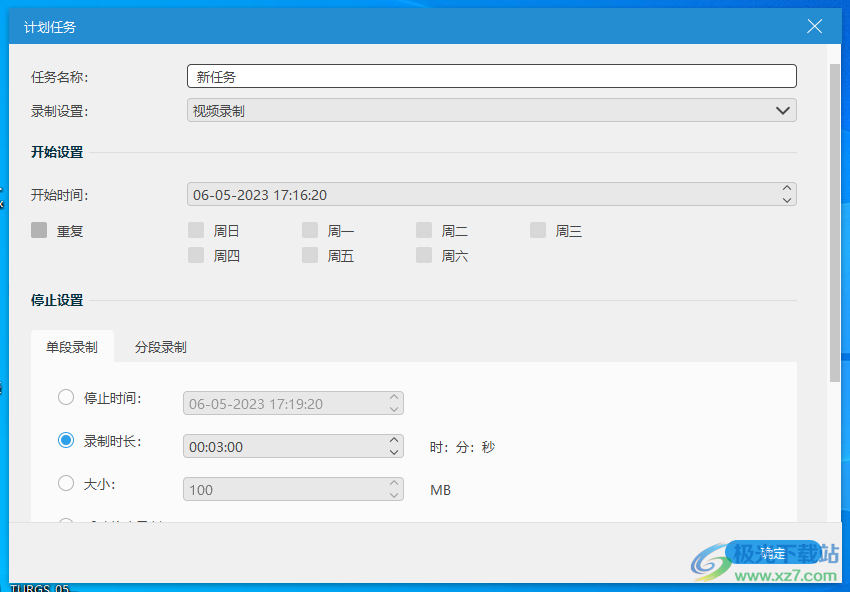Select the 录制时长 radio button

pos(66,440)
